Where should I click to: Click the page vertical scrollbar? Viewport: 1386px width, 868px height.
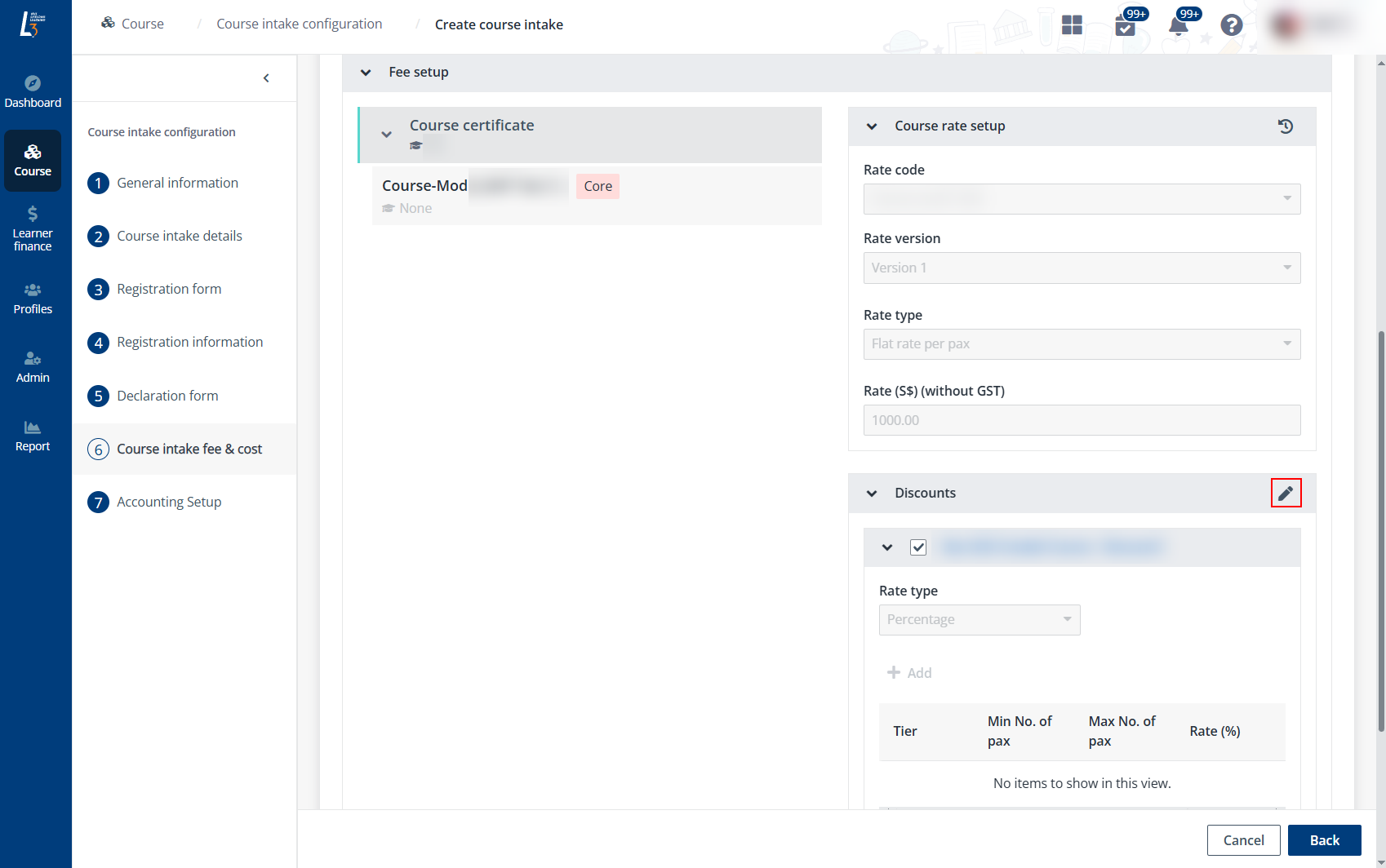pyautogui.click(x=1380, y=530)
